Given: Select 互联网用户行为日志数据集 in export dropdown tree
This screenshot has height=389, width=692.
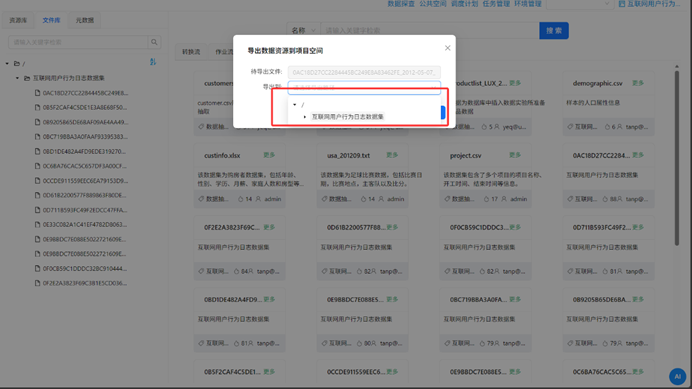Looking at the screenshot, I should point(348,117).
